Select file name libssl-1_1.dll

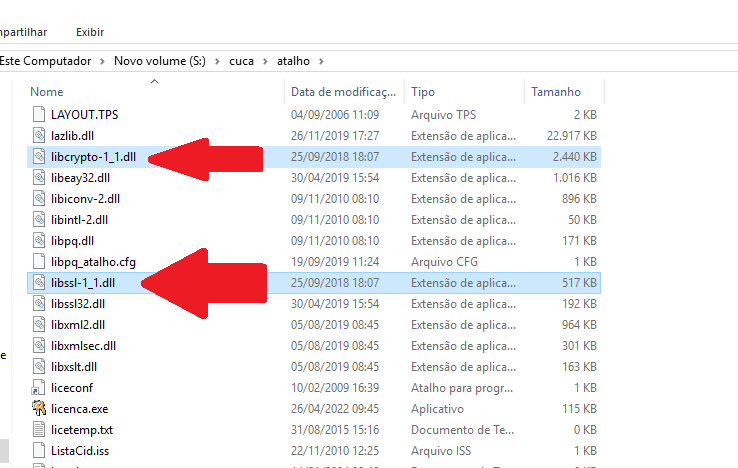click(x=83, y=283)
